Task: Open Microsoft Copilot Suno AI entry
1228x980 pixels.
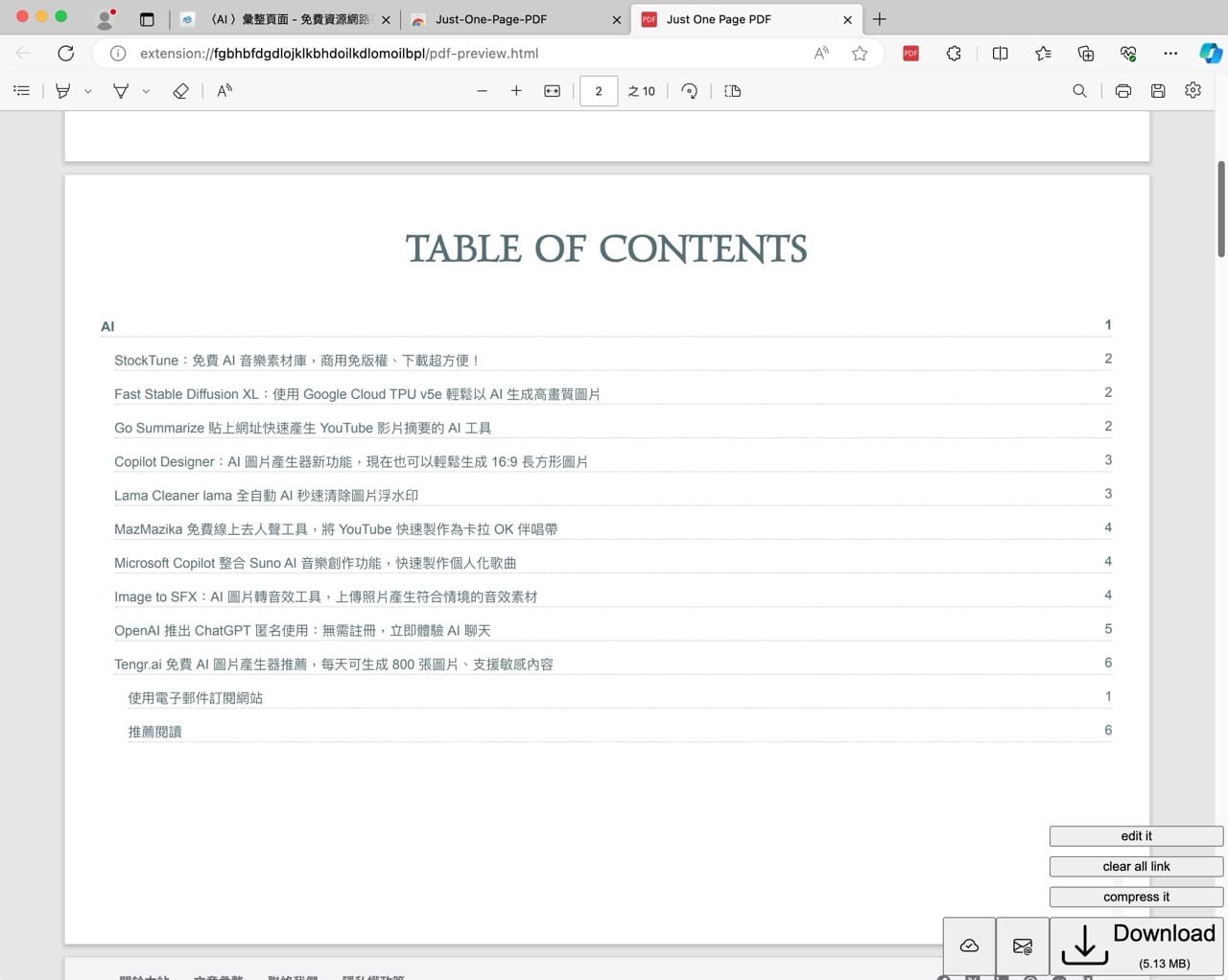Action: [x=613, y=563]
